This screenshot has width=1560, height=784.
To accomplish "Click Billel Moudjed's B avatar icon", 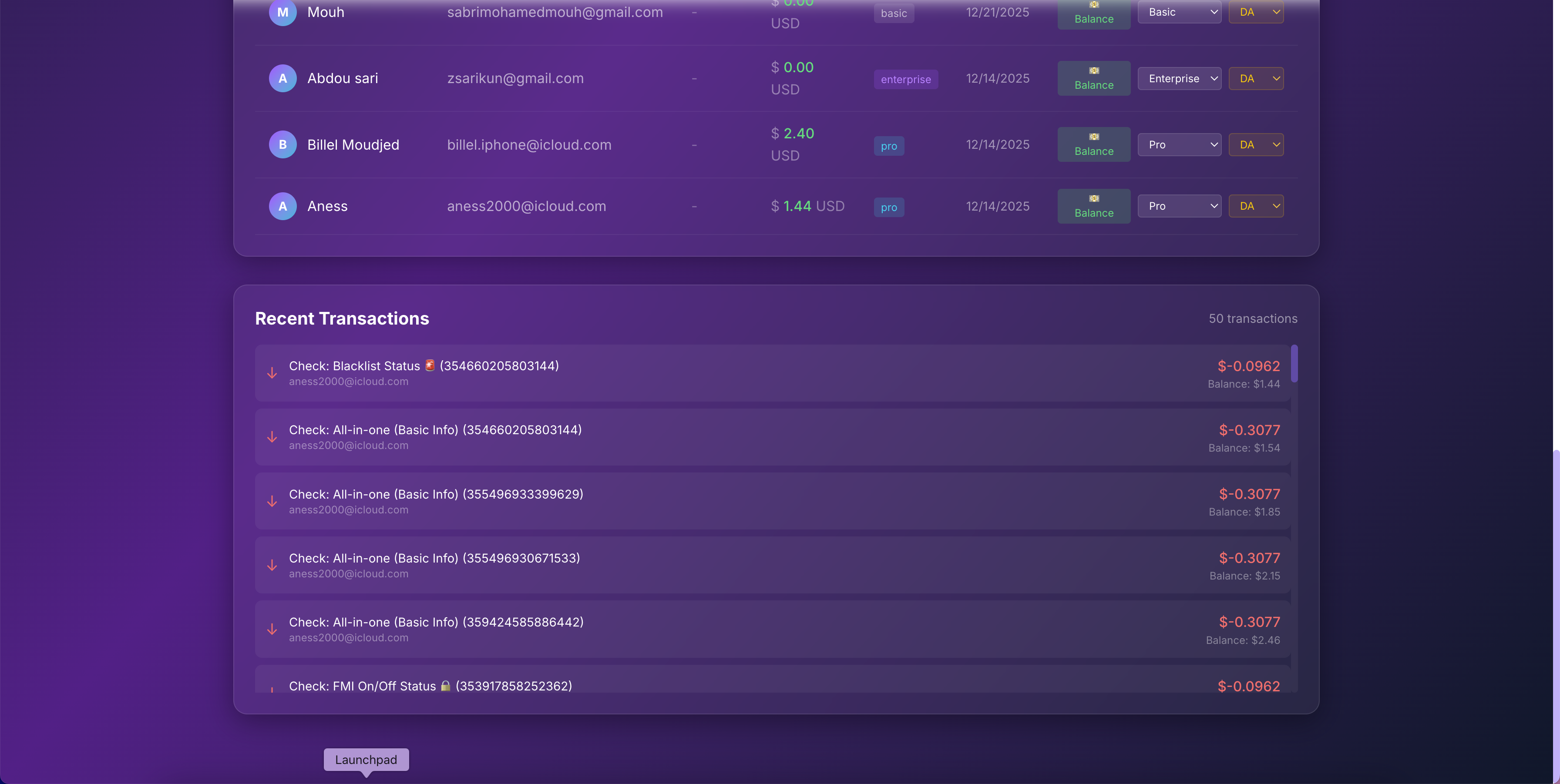I will pyautogui.click(x=282, y=145).
